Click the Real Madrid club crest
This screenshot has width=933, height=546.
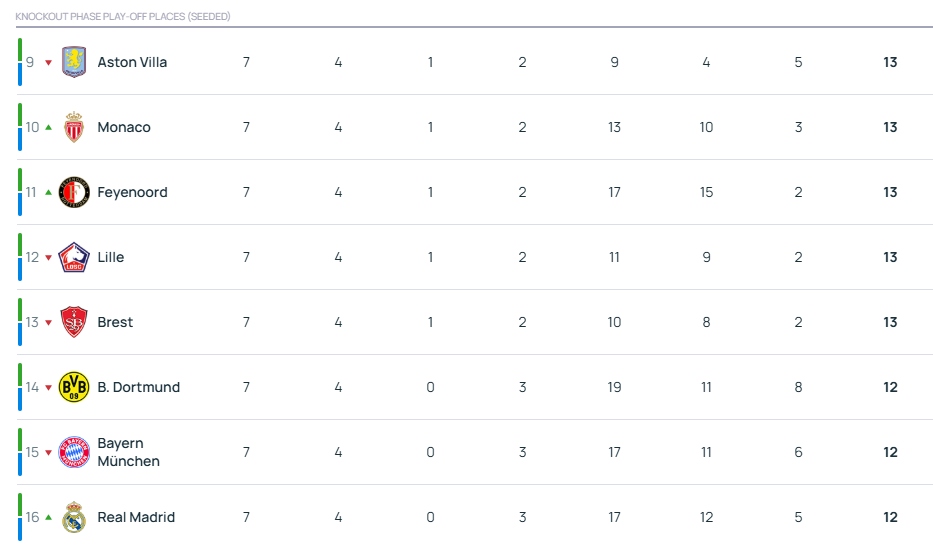click(x=74, y=517)
